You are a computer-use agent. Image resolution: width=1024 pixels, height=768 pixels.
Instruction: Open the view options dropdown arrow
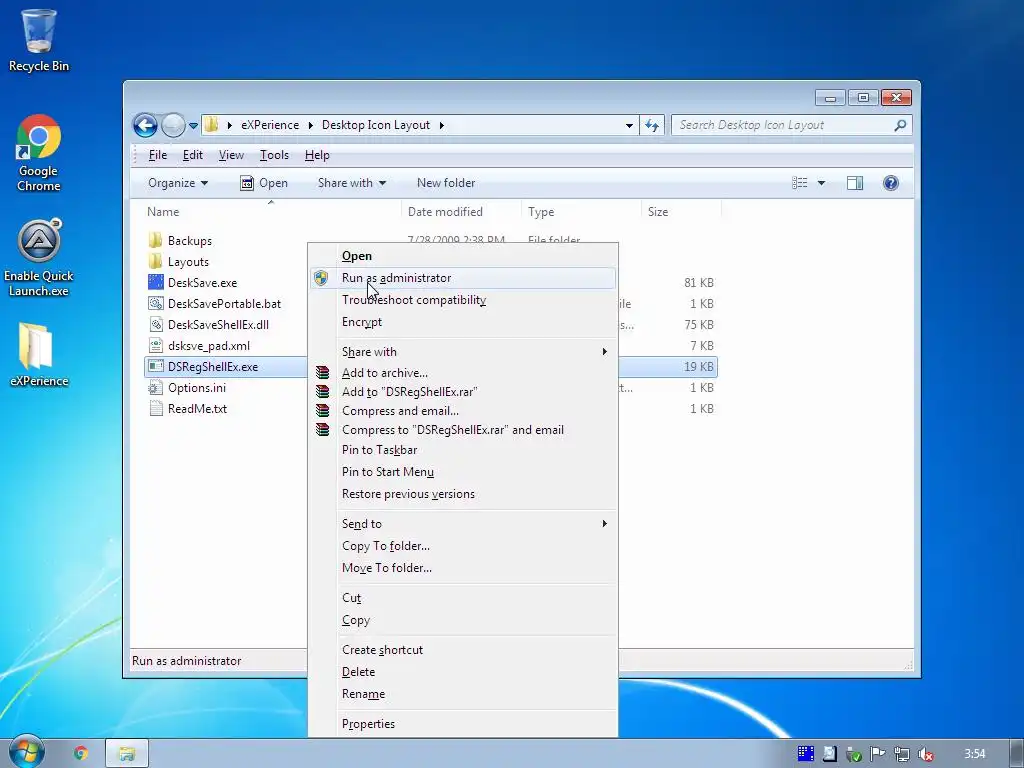822,184
